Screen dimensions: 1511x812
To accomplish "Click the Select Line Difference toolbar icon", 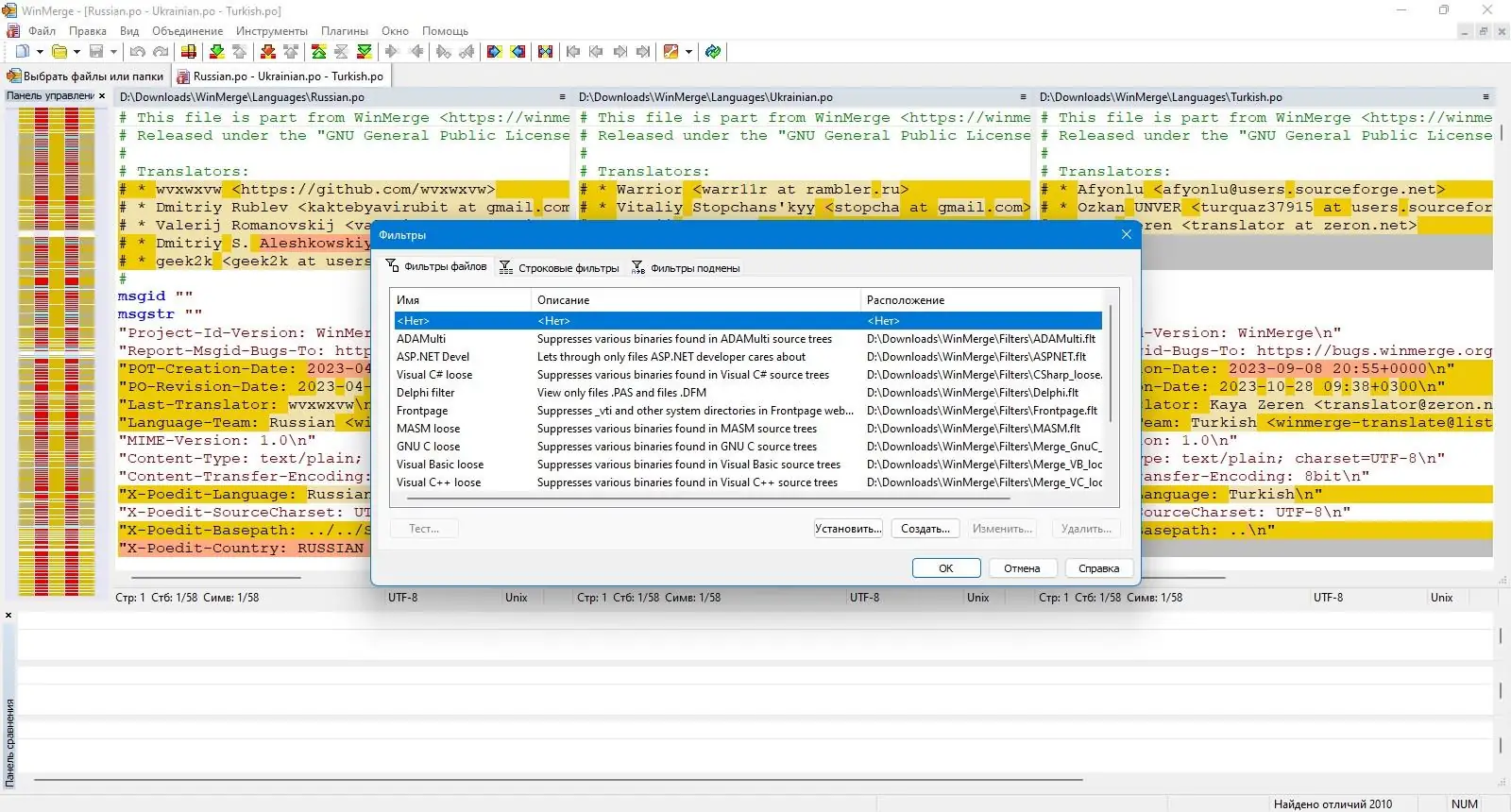I will pos(188,52).
